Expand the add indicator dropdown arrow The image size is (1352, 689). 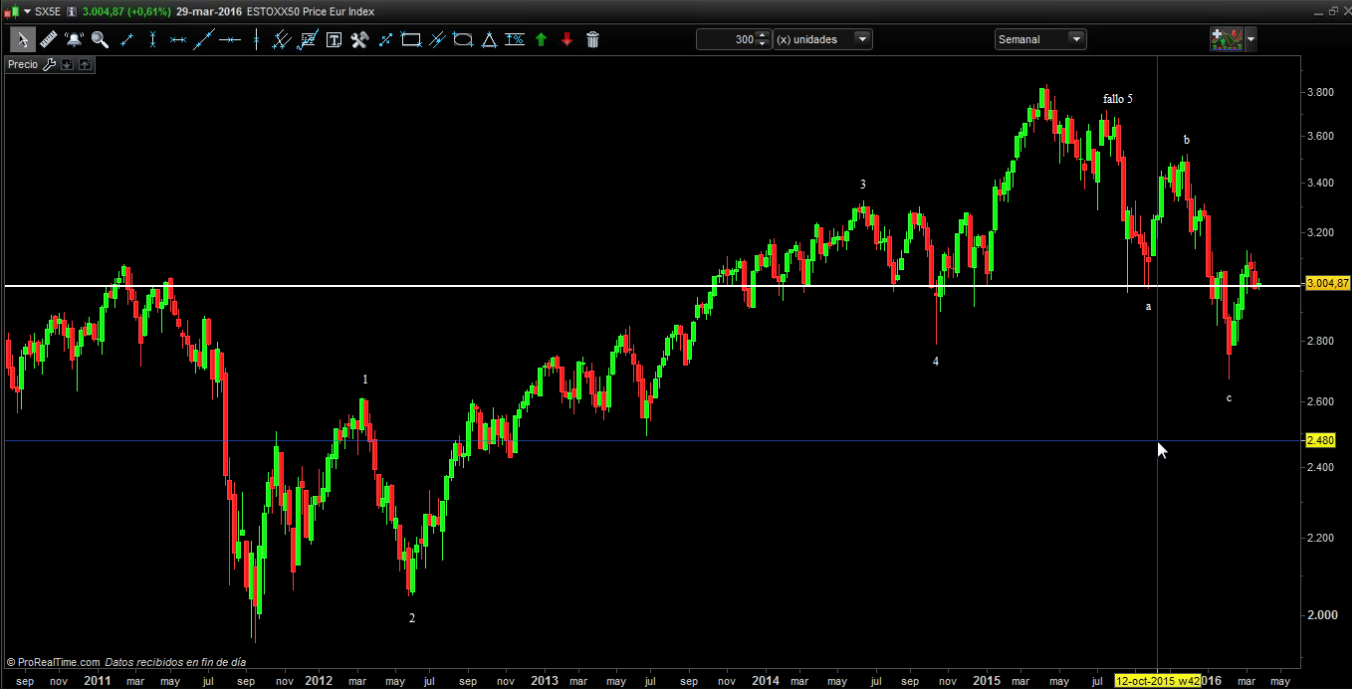tap(1251, 39)
